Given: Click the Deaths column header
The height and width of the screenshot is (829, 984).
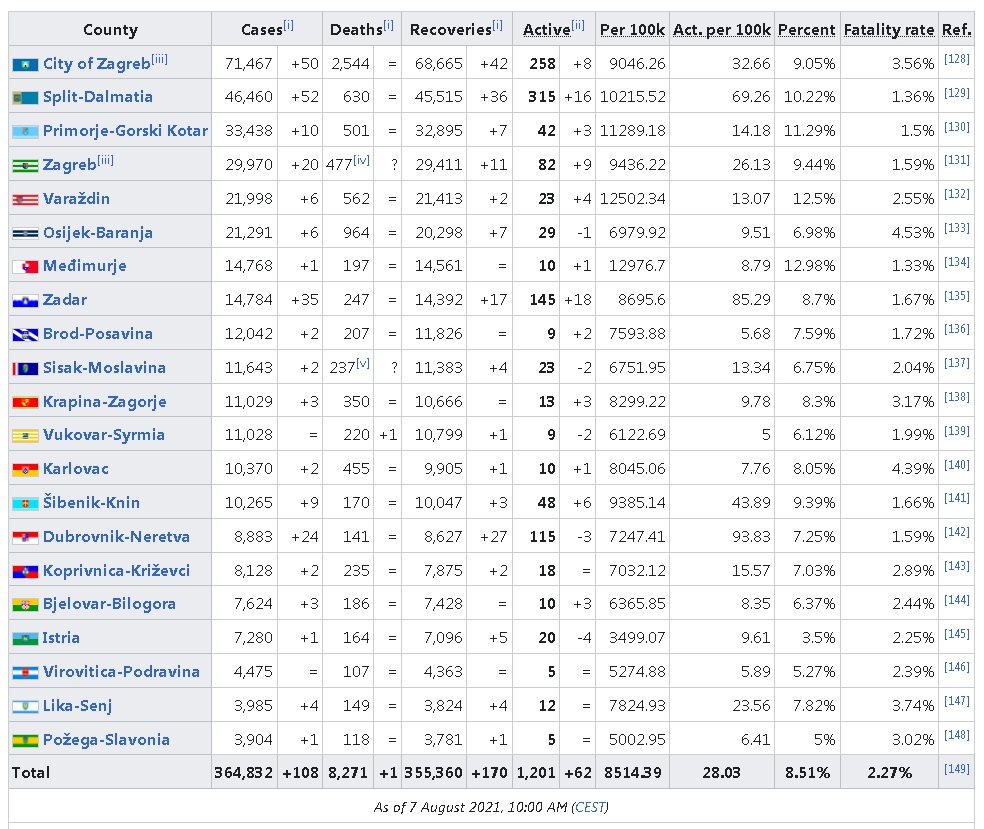Looking at the screenshot, I should [361, 29].
